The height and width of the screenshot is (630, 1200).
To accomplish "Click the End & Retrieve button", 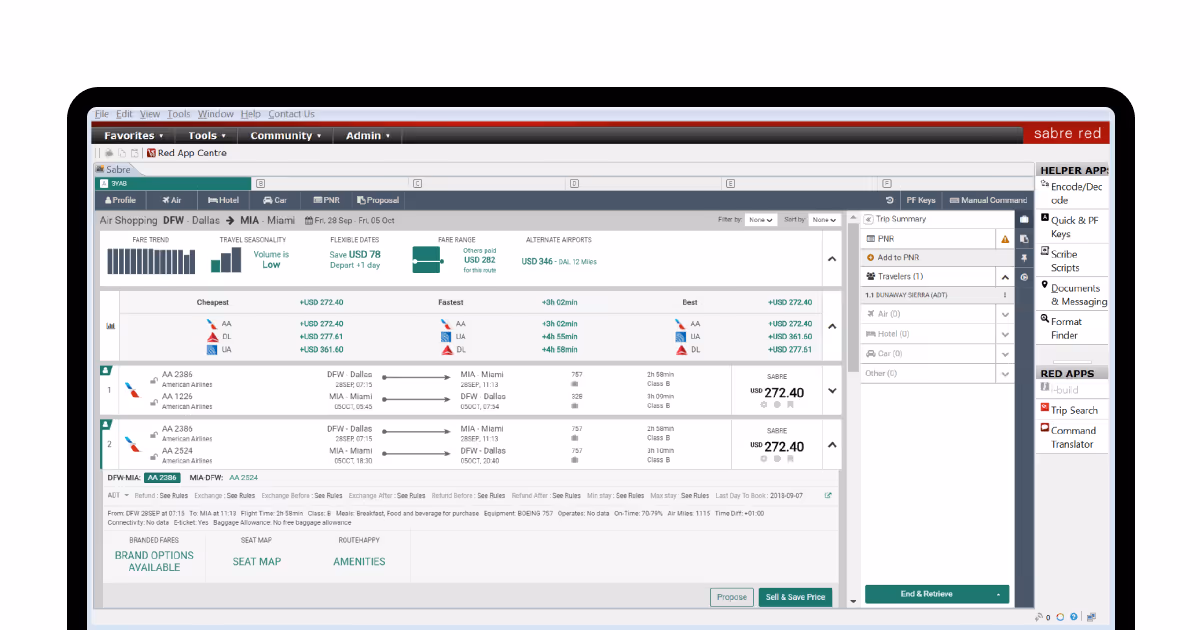I will click(x=937, y=594).
